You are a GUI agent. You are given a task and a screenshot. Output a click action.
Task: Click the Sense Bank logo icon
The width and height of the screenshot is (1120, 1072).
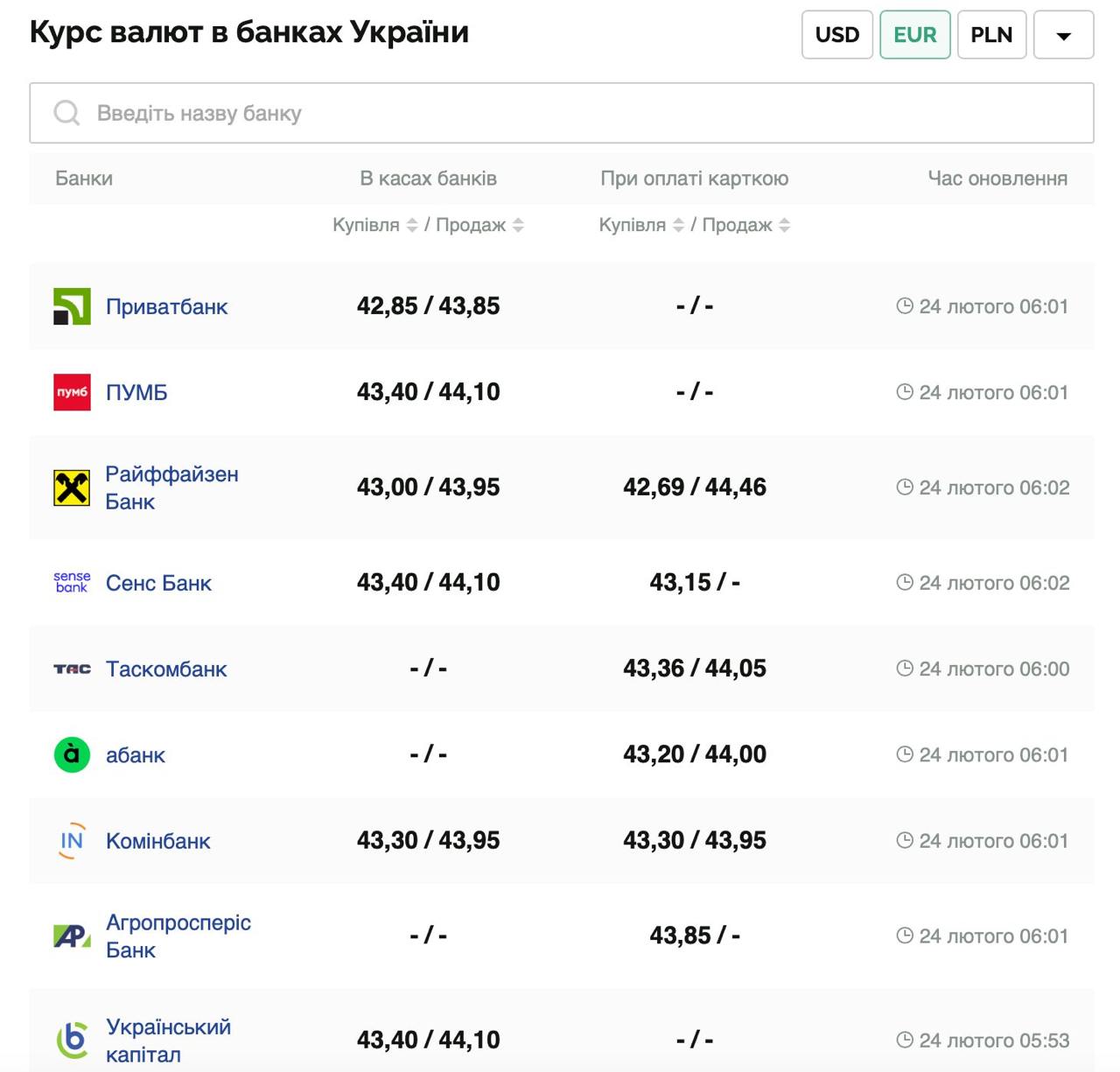72,583
